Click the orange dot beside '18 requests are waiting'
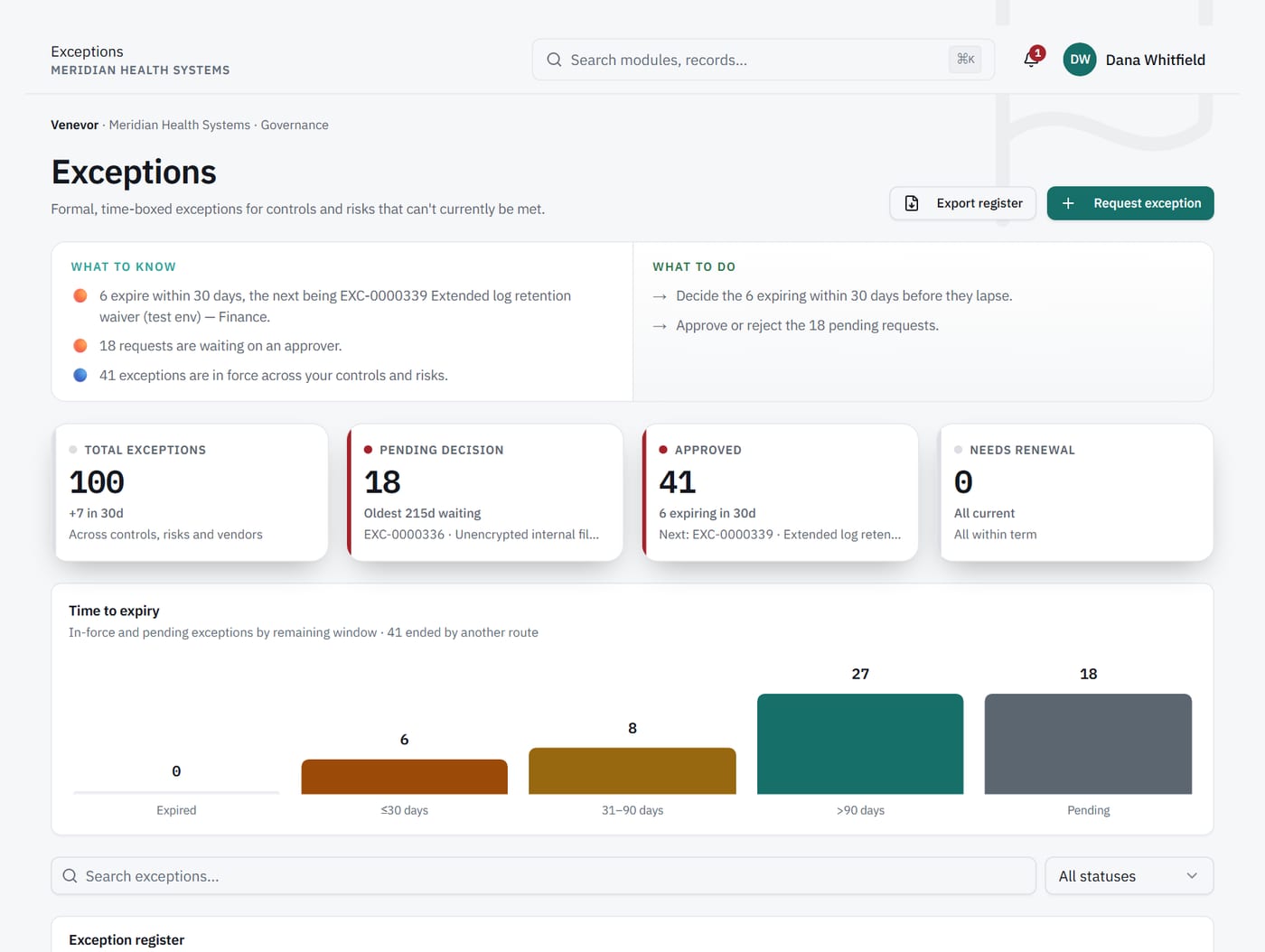The height and width of the screenshot is (952, 1265). (80, 346)
